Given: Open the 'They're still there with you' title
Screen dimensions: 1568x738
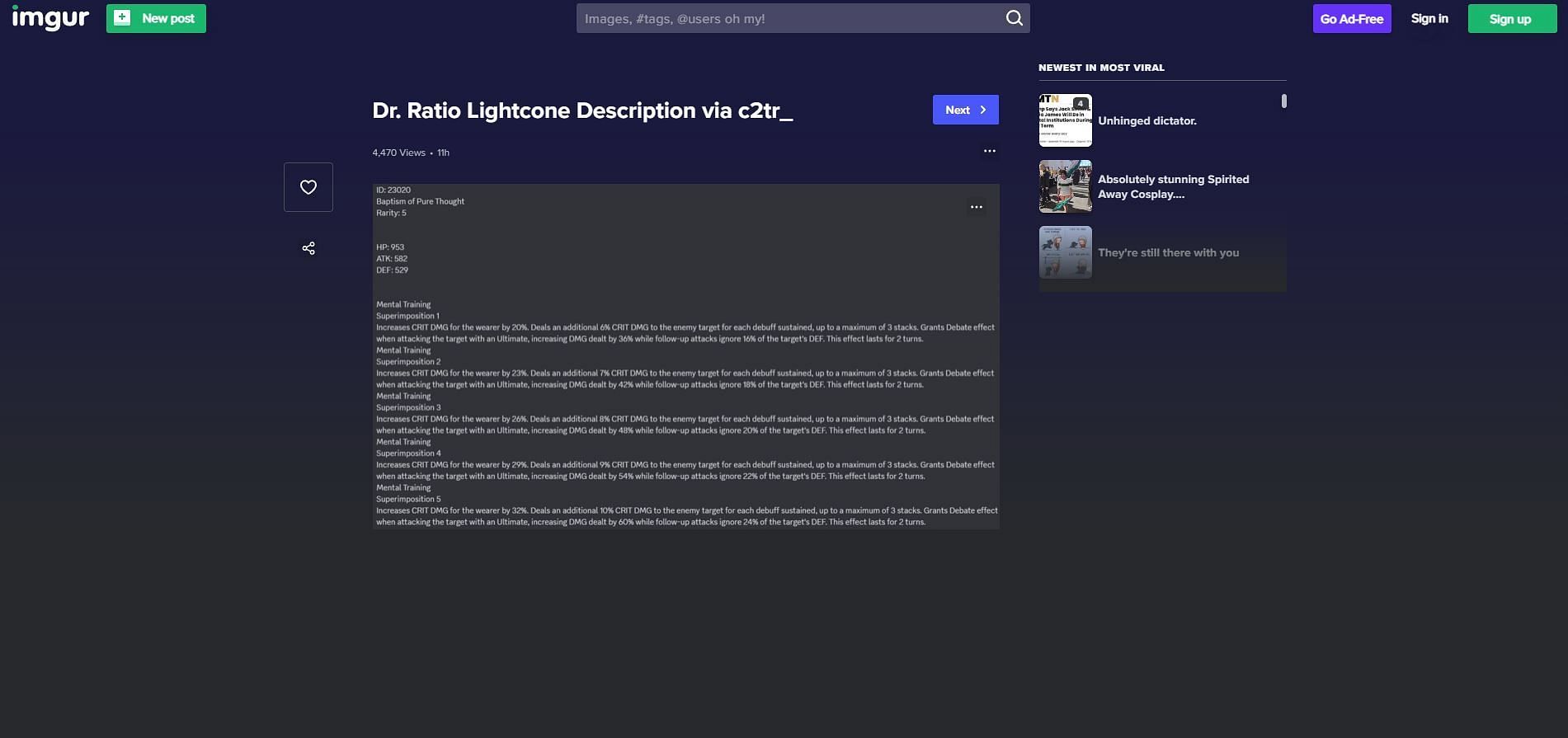Looking at the screenshot, I should [x=1168, y=252].
